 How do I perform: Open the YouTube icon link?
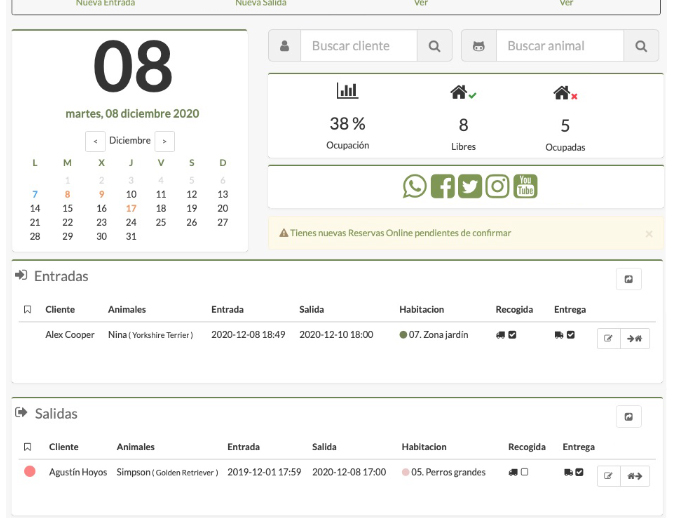pos(525,186)
